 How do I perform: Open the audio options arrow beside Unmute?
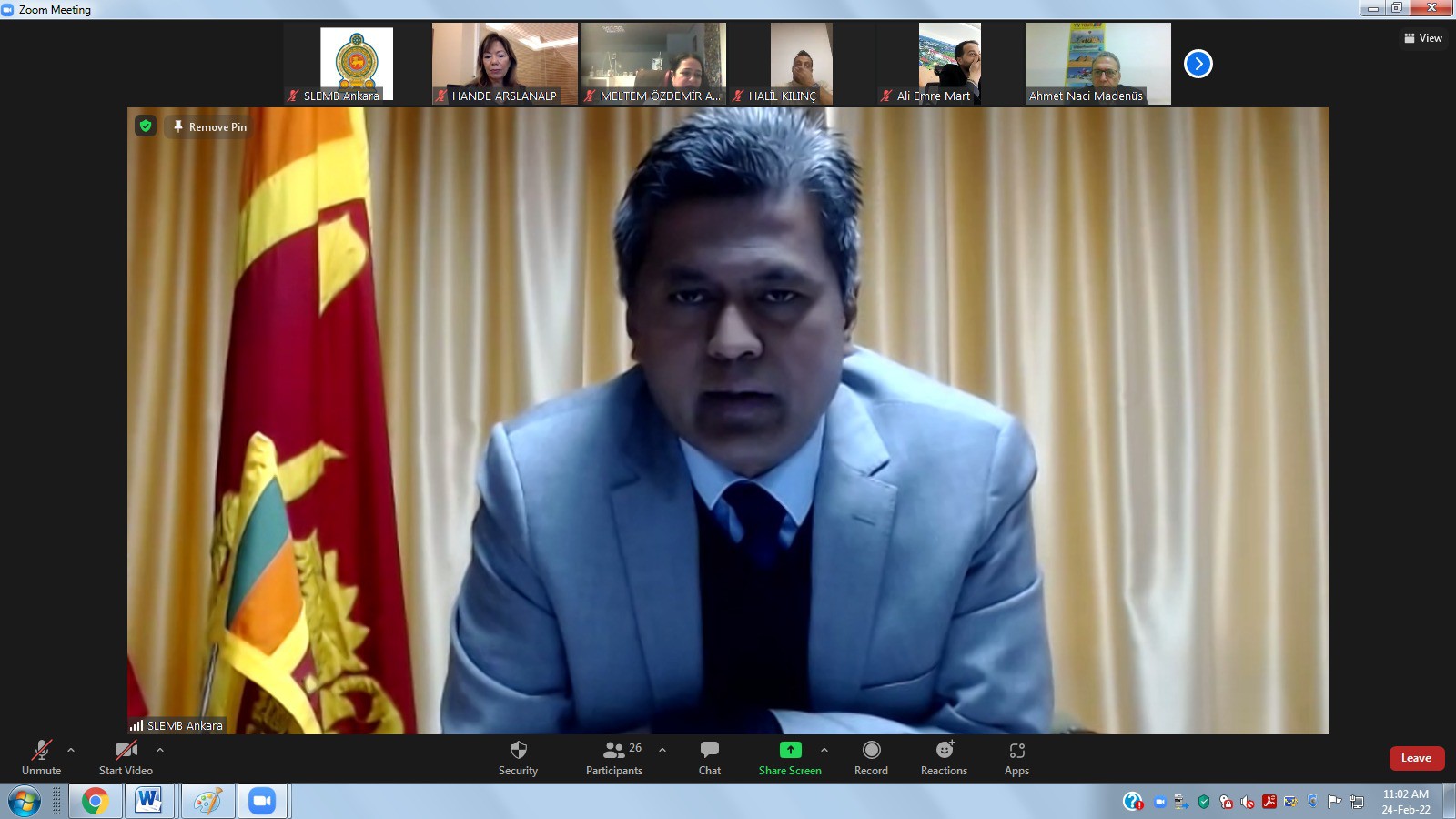pos(71,750)
